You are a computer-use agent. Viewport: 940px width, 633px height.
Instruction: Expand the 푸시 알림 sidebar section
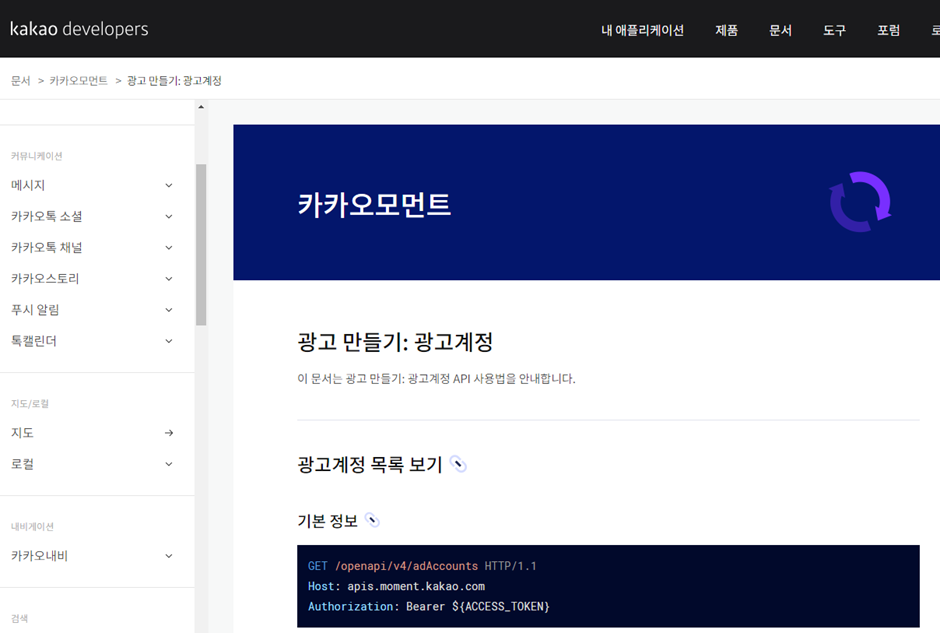168,309
